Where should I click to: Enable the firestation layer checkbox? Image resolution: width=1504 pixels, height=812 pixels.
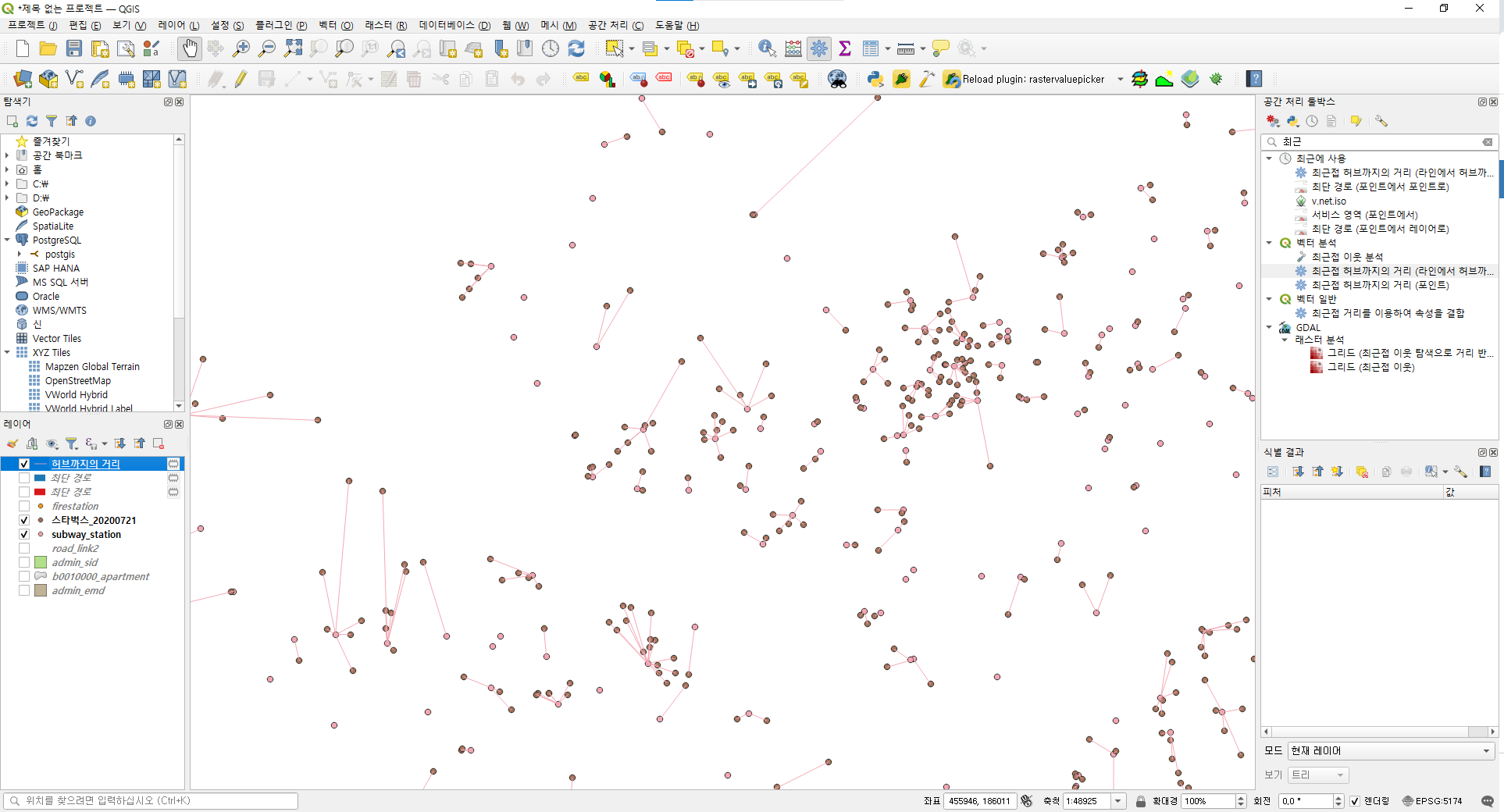pyautogui.click(x=23, y=506)
